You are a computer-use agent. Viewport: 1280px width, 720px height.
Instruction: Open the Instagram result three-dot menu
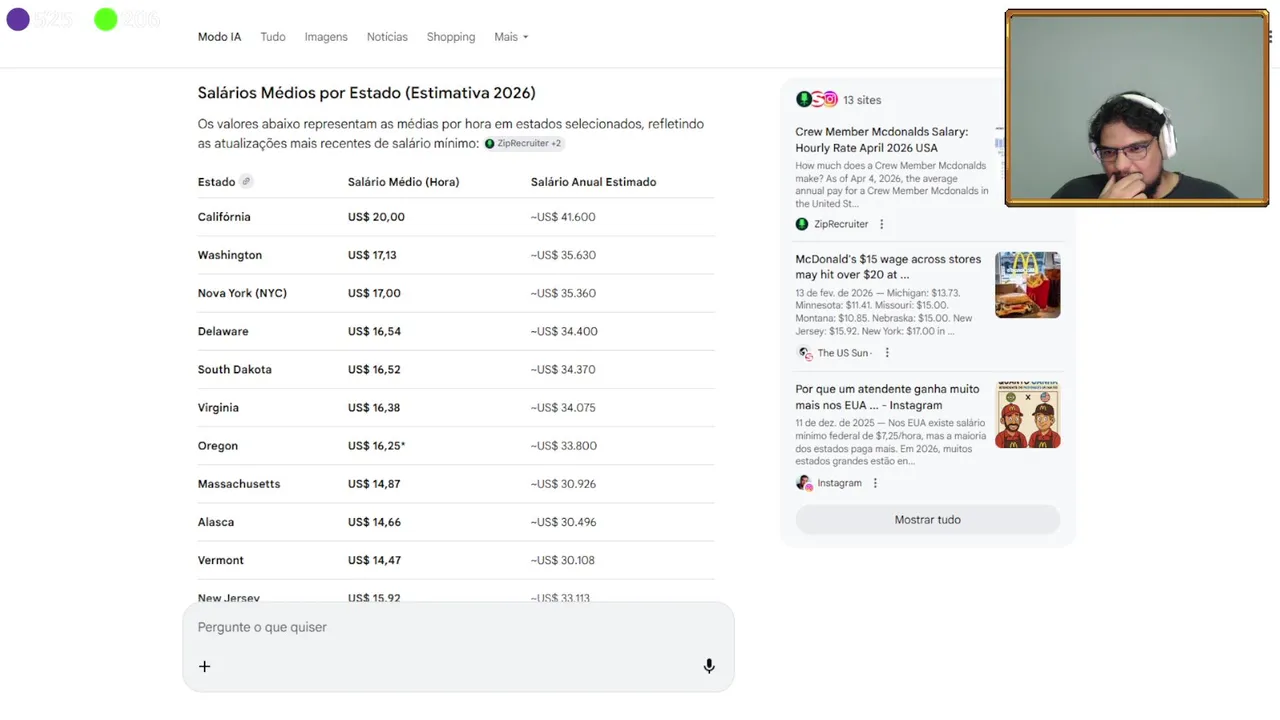coord(875,483)
